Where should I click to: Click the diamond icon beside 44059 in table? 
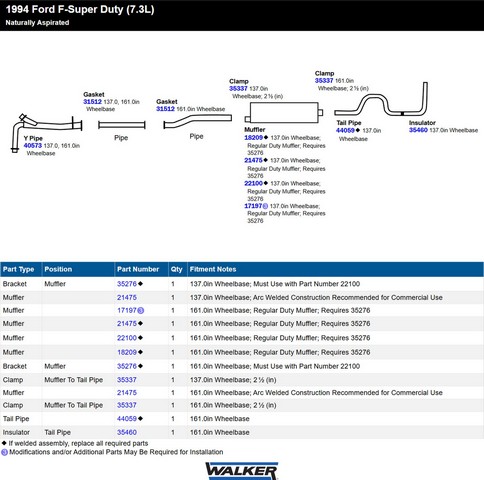coord(140,419)
